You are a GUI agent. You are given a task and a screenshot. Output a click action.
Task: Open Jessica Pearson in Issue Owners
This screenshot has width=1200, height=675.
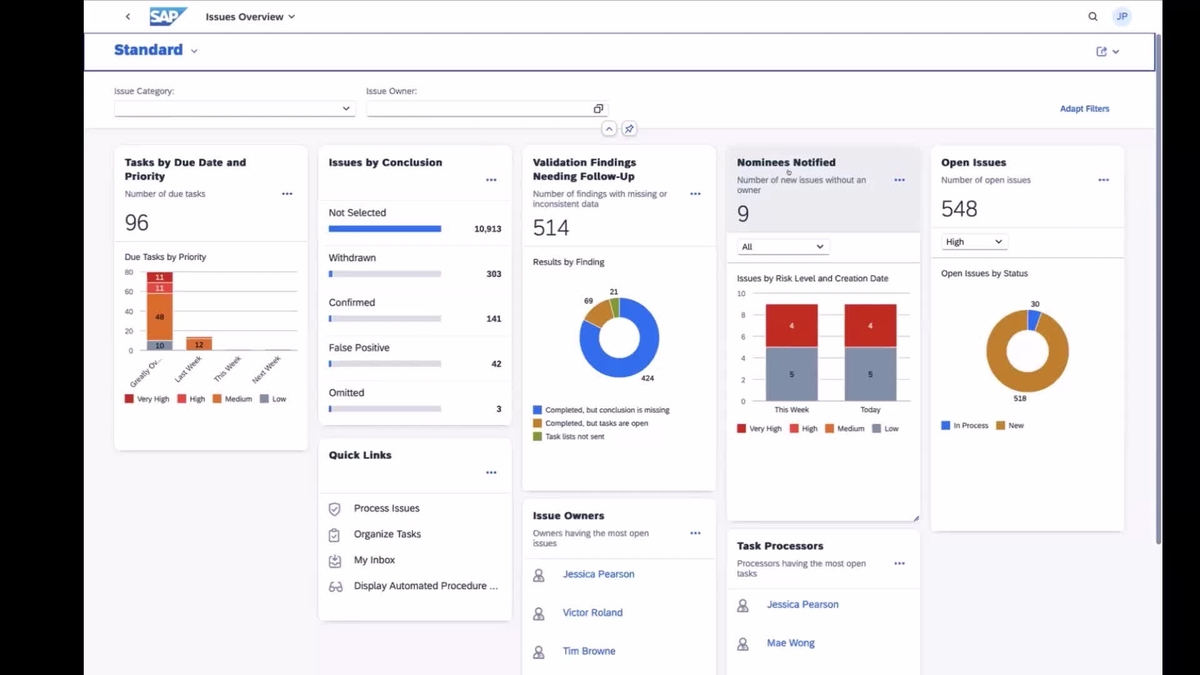(598, 575)
